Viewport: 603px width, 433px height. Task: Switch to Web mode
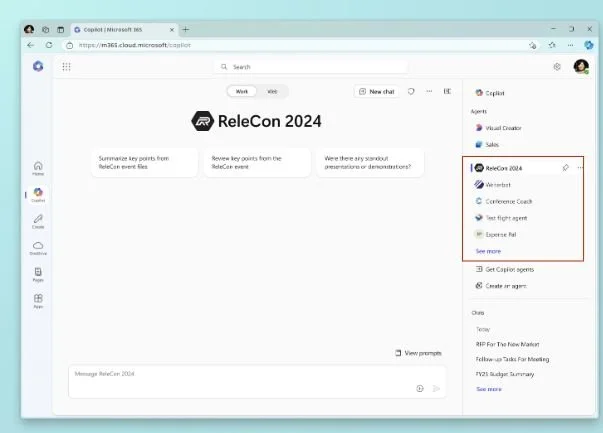tap(272, 92)
